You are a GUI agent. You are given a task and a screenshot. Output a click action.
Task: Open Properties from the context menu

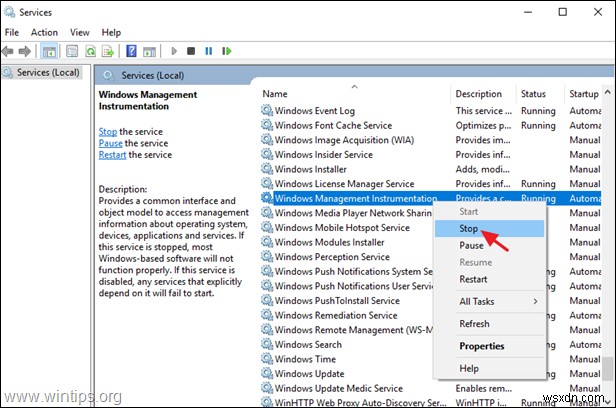click(490, 346)
